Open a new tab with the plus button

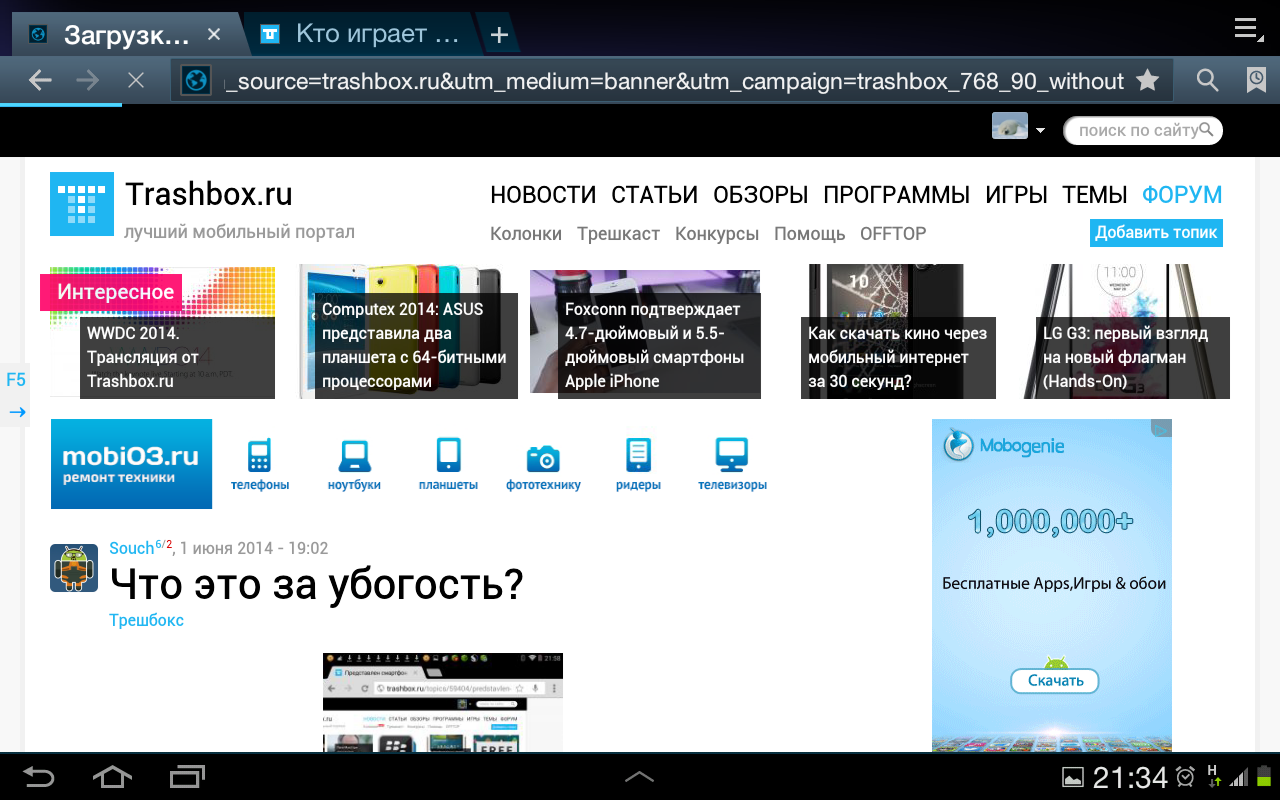[499, 36]
